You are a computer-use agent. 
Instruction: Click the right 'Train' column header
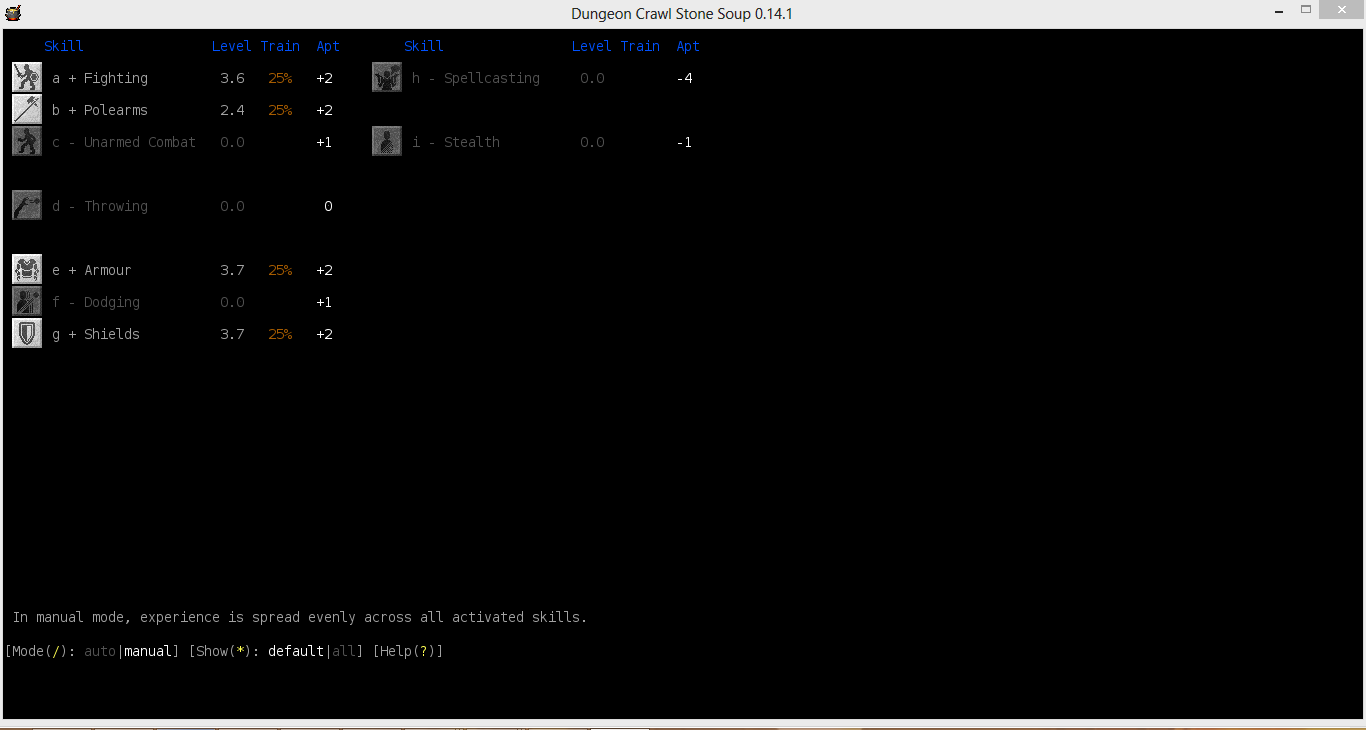(x=640, y=46)
